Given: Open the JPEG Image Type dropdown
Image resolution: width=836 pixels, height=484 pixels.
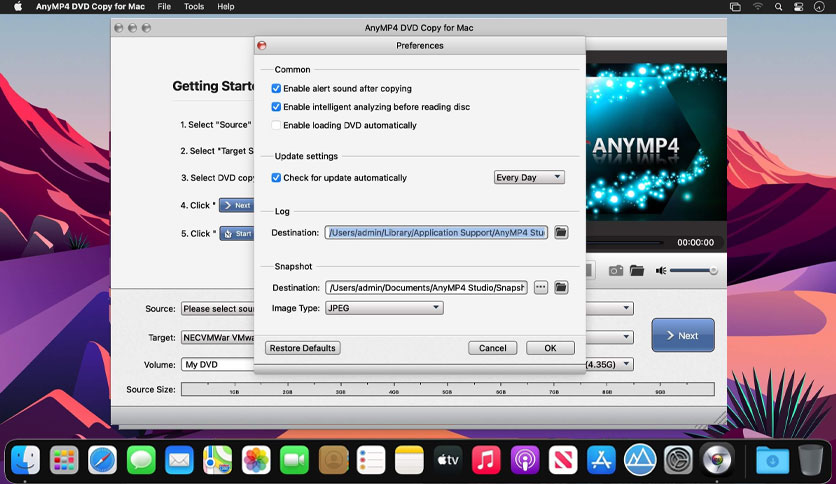Looking at the screenshot, I should pyautogui.click(x=384, y=308).
